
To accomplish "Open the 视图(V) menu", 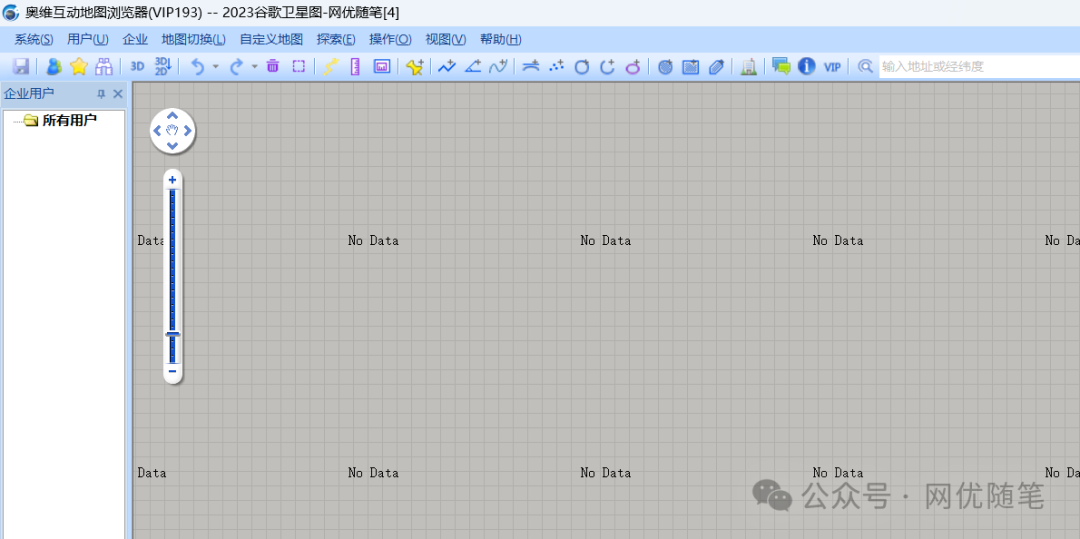I will [446, 39].
